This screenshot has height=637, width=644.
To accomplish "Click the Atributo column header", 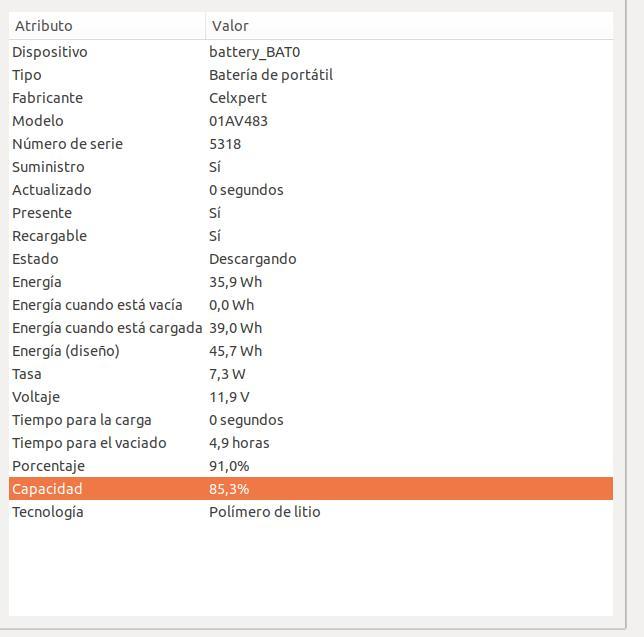I will click(x=107, y=25).
